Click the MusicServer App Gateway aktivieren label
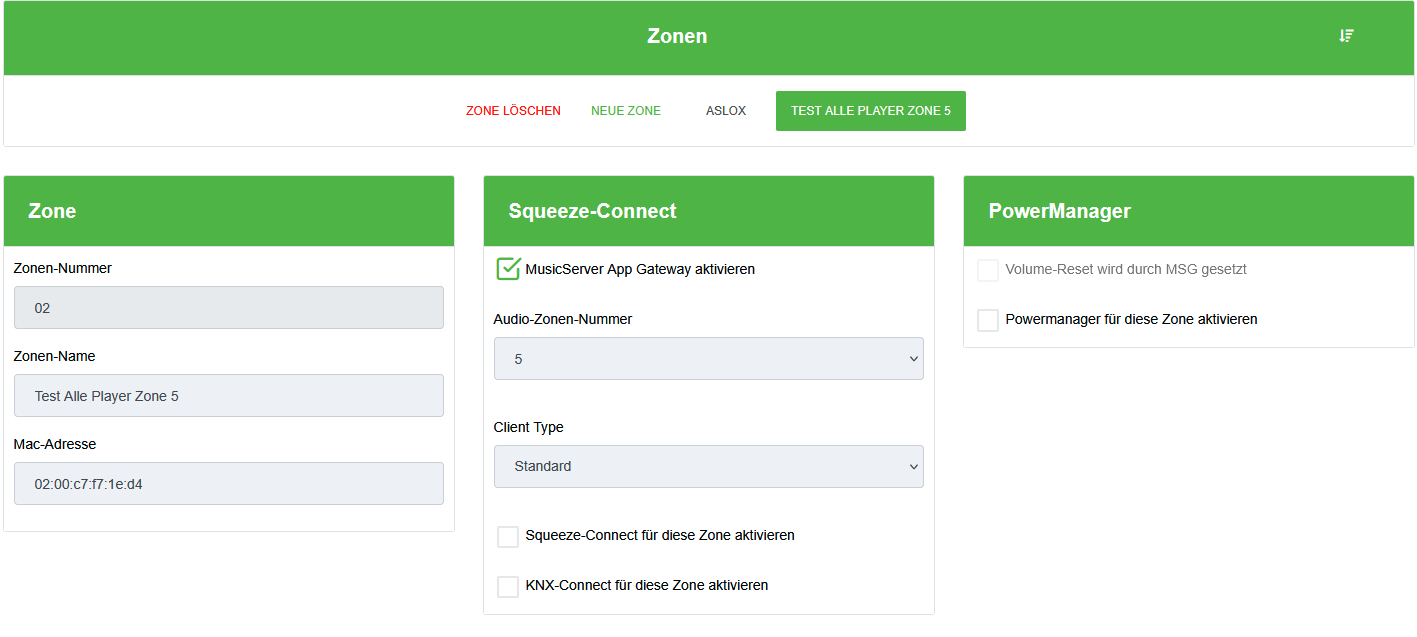 tap(640, 269)
